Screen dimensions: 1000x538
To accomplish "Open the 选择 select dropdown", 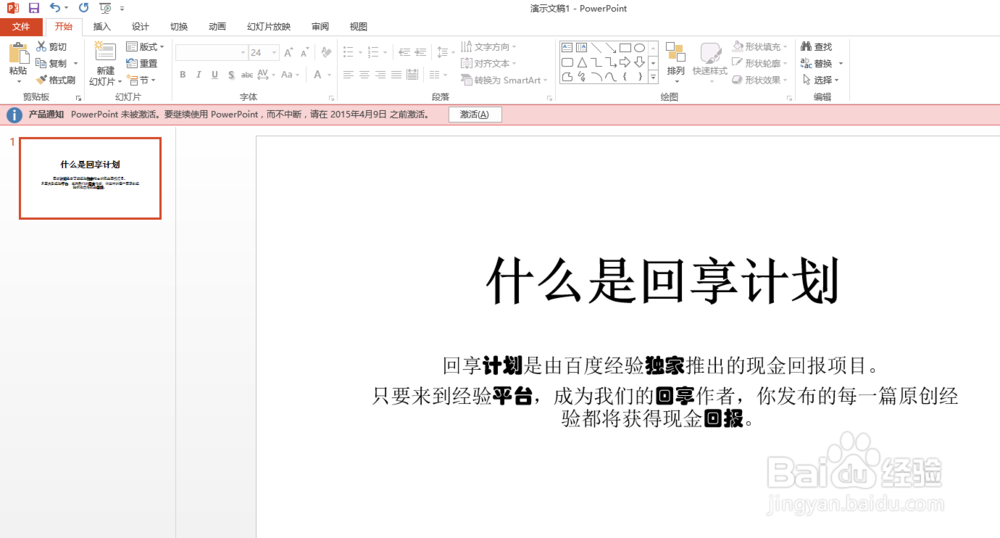I will [820, 80].
